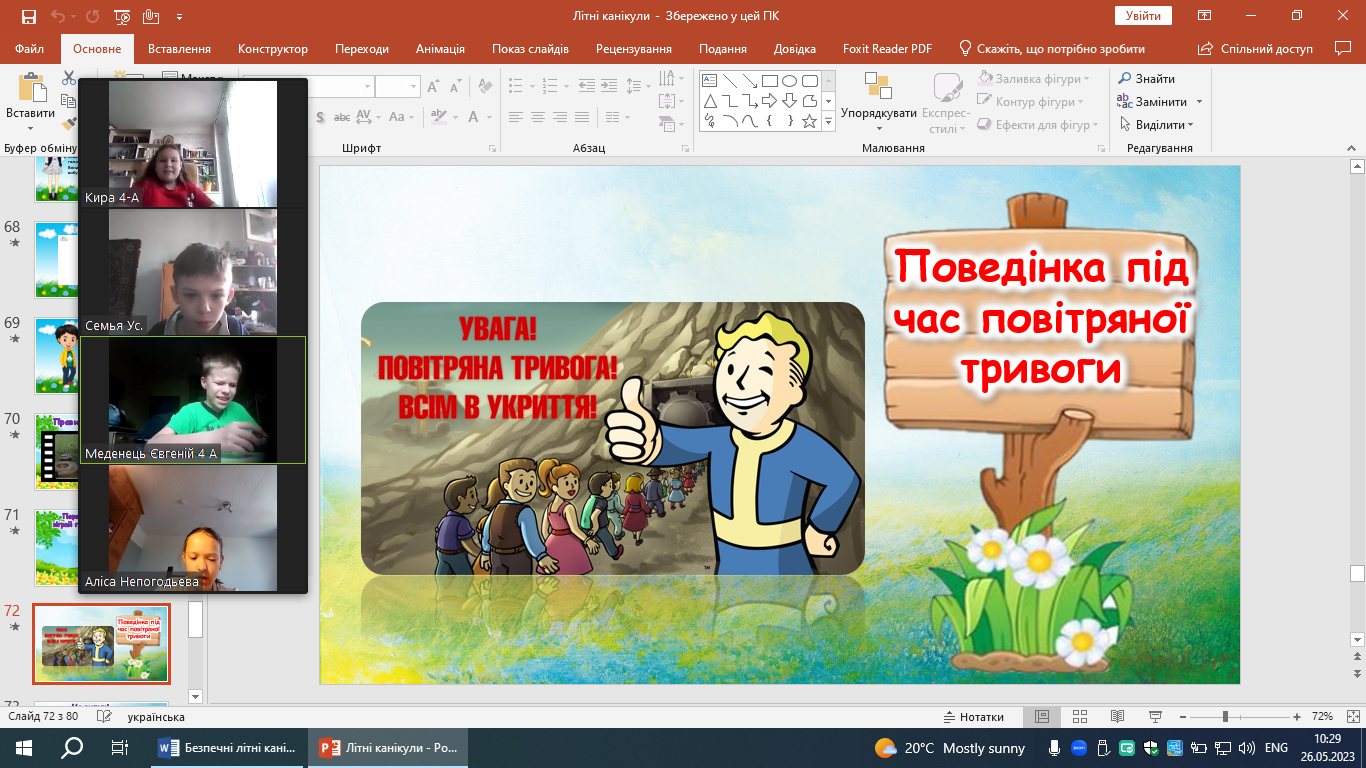Fit slide to current window
The height and width of the screenshot is (768, 1366).
[x=1351, y=717]
